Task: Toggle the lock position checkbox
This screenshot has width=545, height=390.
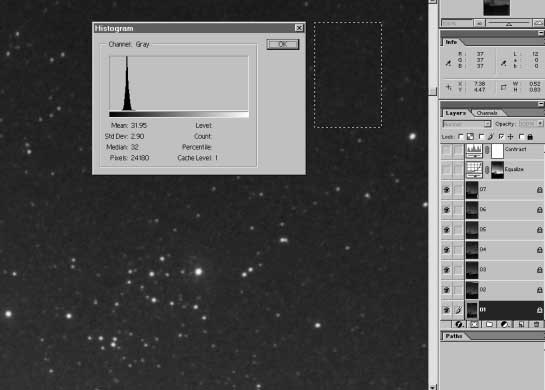Action: click(x=501, y=137)
